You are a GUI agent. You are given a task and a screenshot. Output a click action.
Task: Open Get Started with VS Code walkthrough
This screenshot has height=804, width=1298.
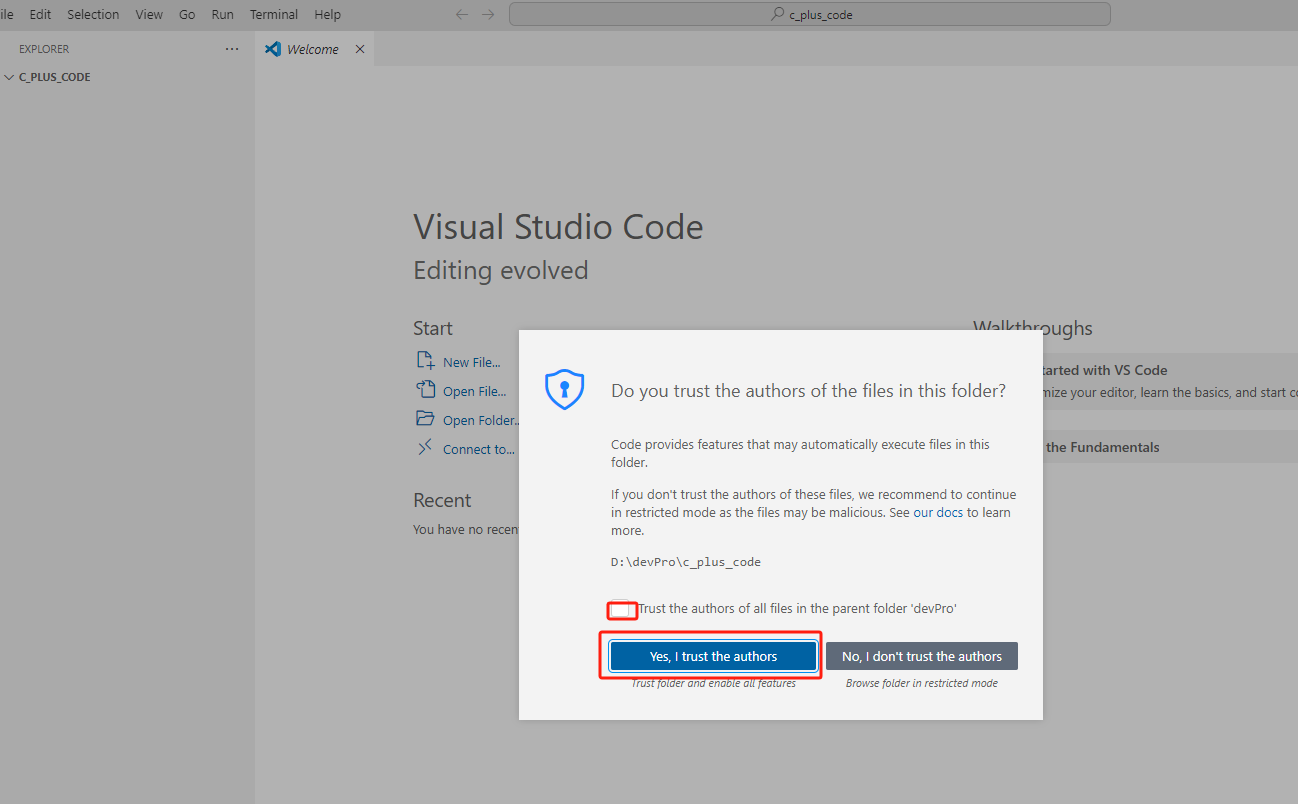coord(1170,380)
